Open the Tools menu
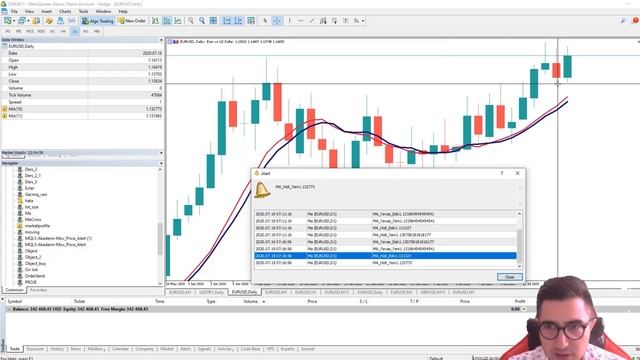The width and height of the screenshot is (640, 360). coord(83,11)
